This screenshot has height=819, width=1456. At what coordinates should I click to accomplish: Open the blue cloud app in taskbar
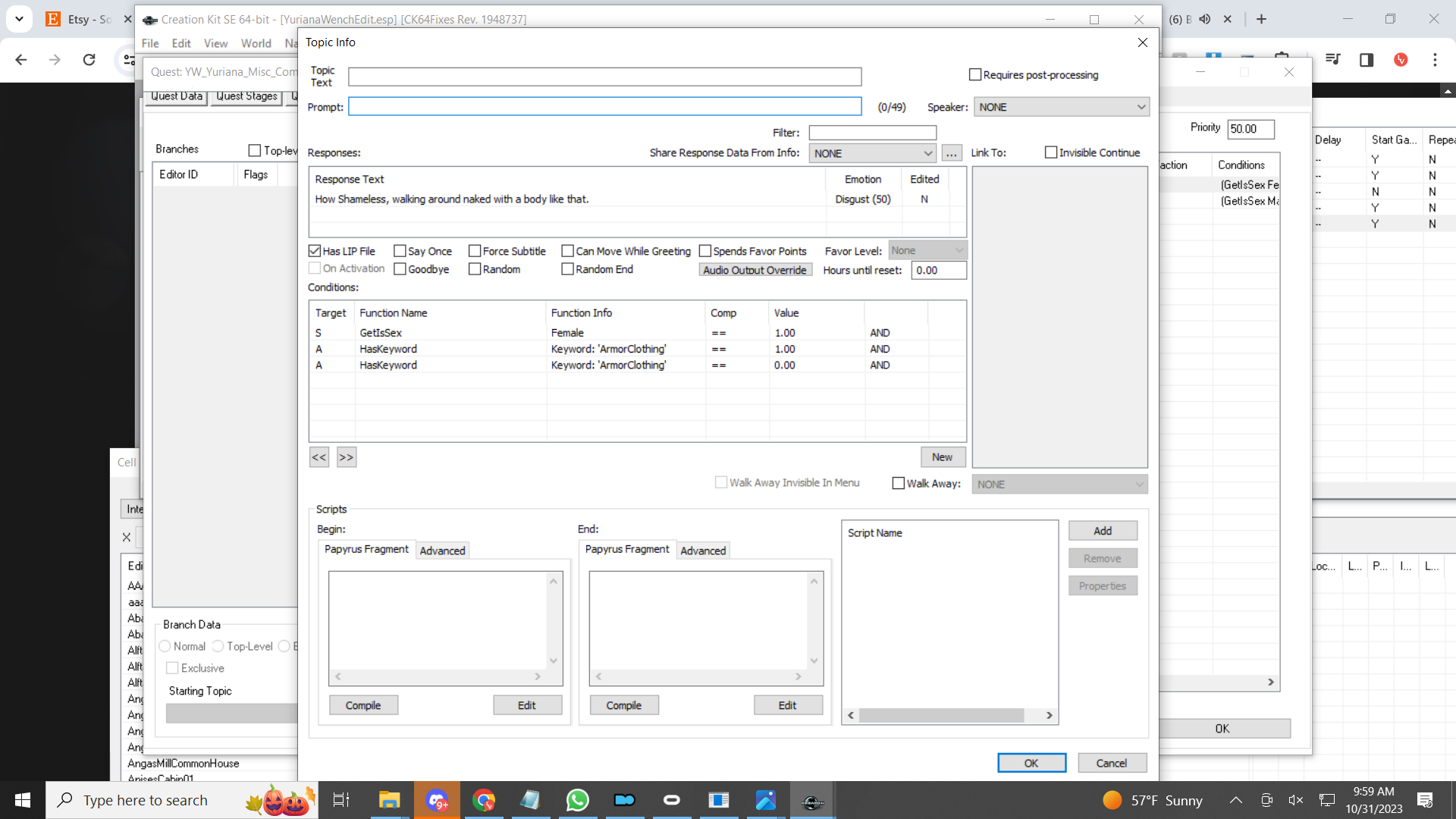[624, 800]
